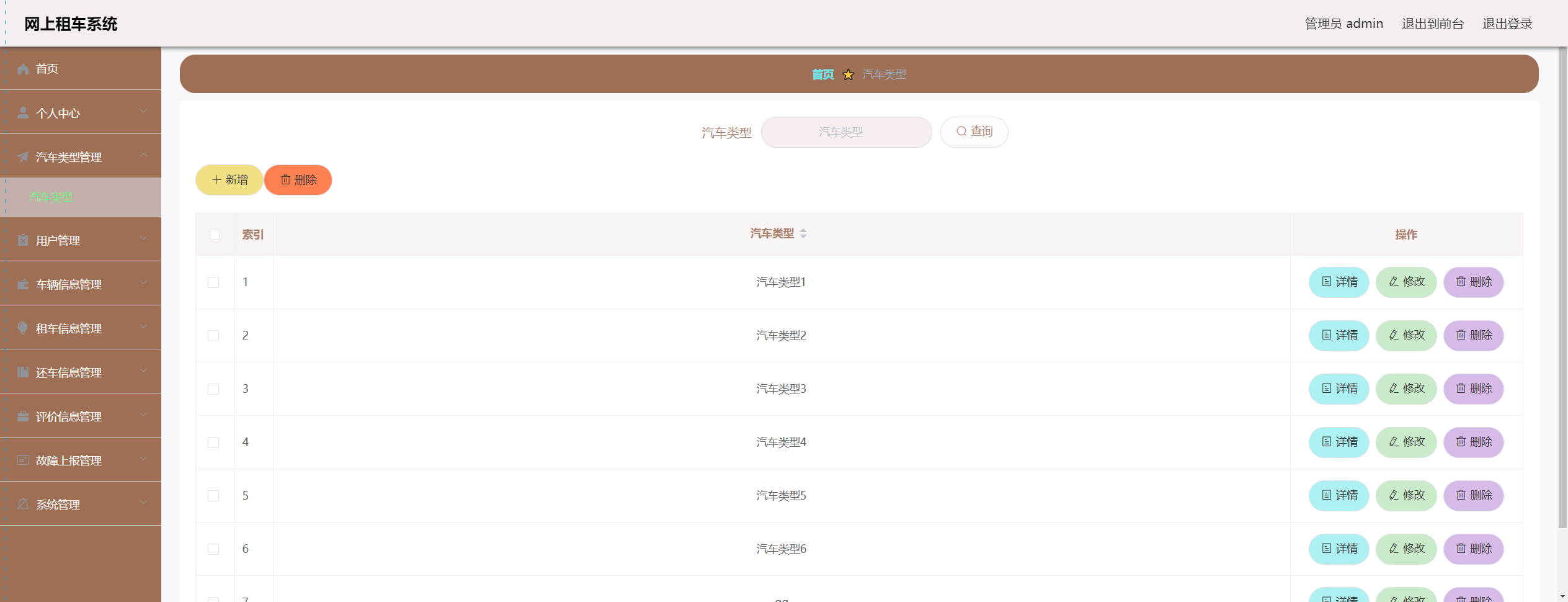Click the plus icon in the 新增 button
Image resolution: width=1568 pixels, height=602 pixels.
pos(216,180)
